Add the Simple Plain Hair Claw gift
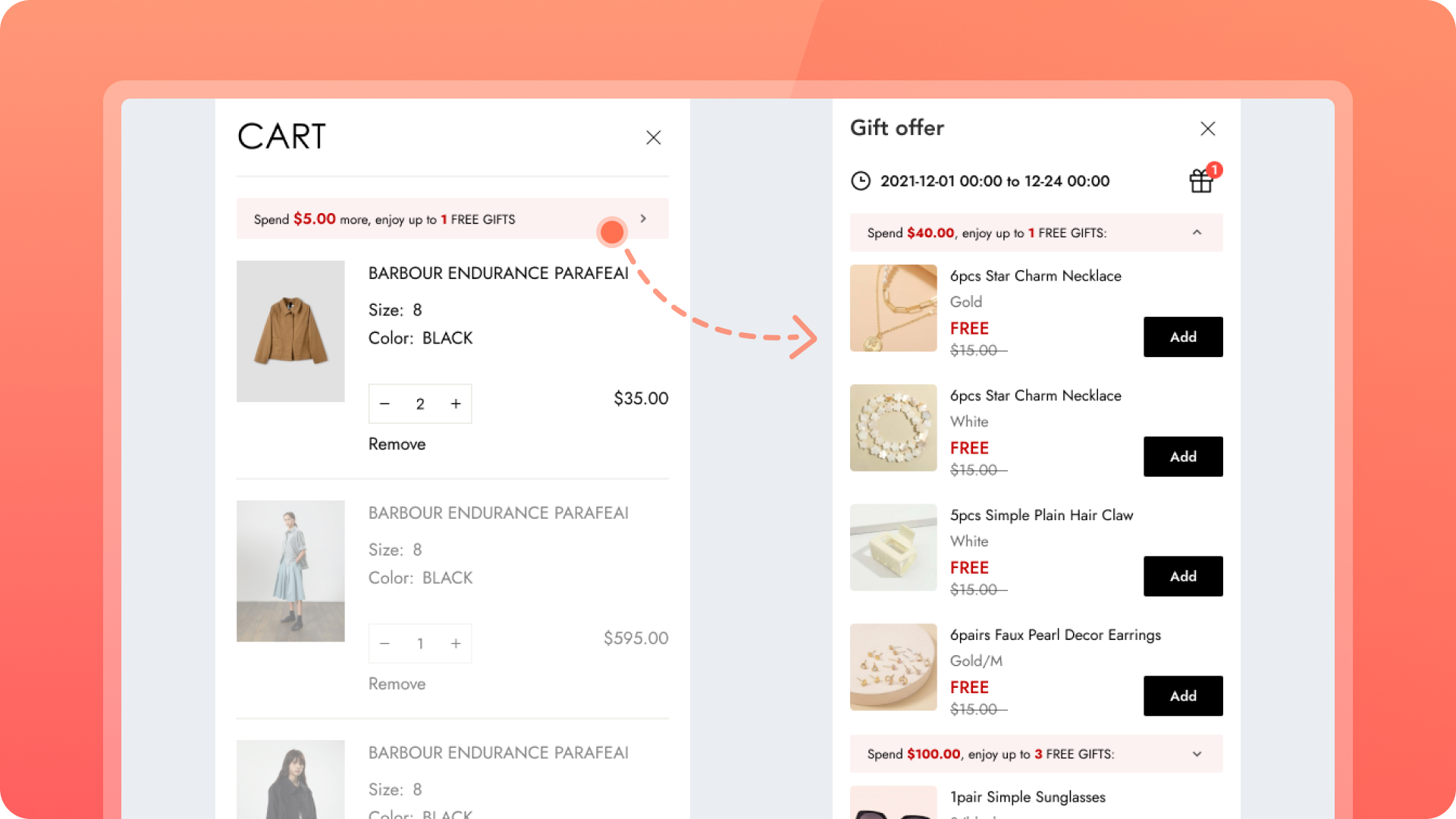The image size is (1456, 819). (x=1182, y=576)
